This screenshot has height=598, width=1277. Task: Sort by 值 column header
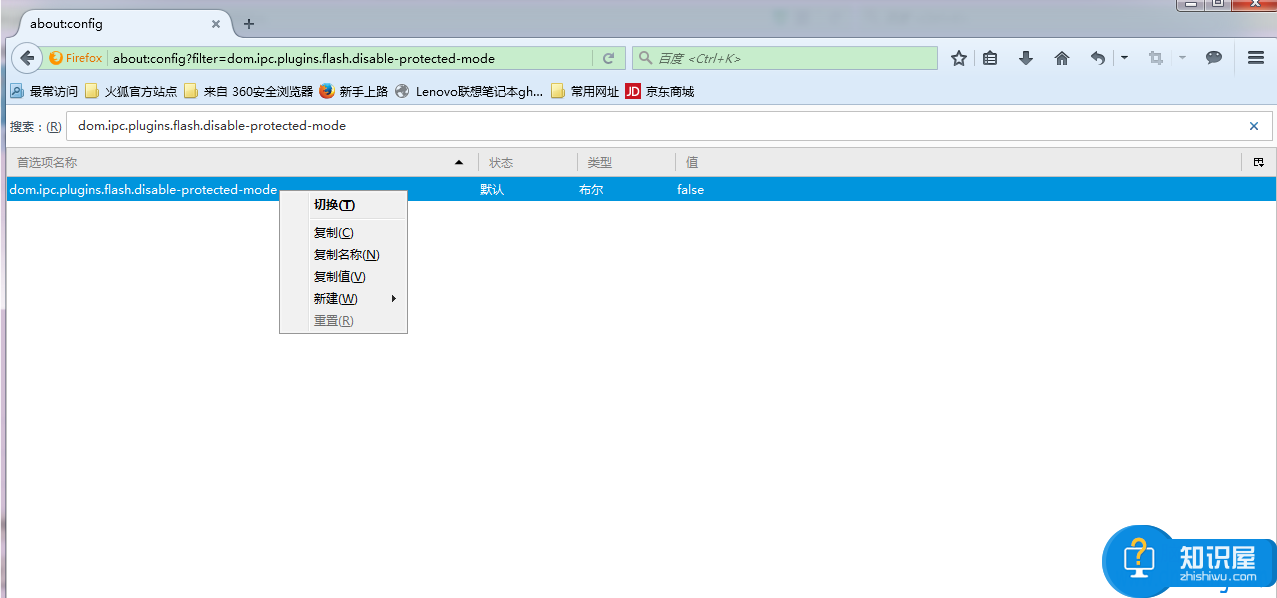pyautogui.click(x=958, y=162)
